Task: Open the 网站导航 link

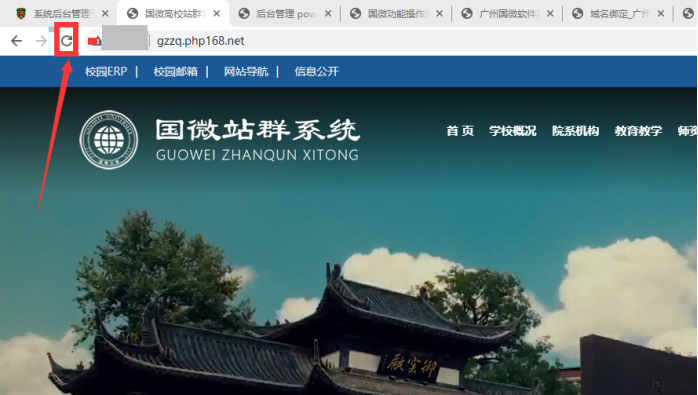Action: point(246,71)
